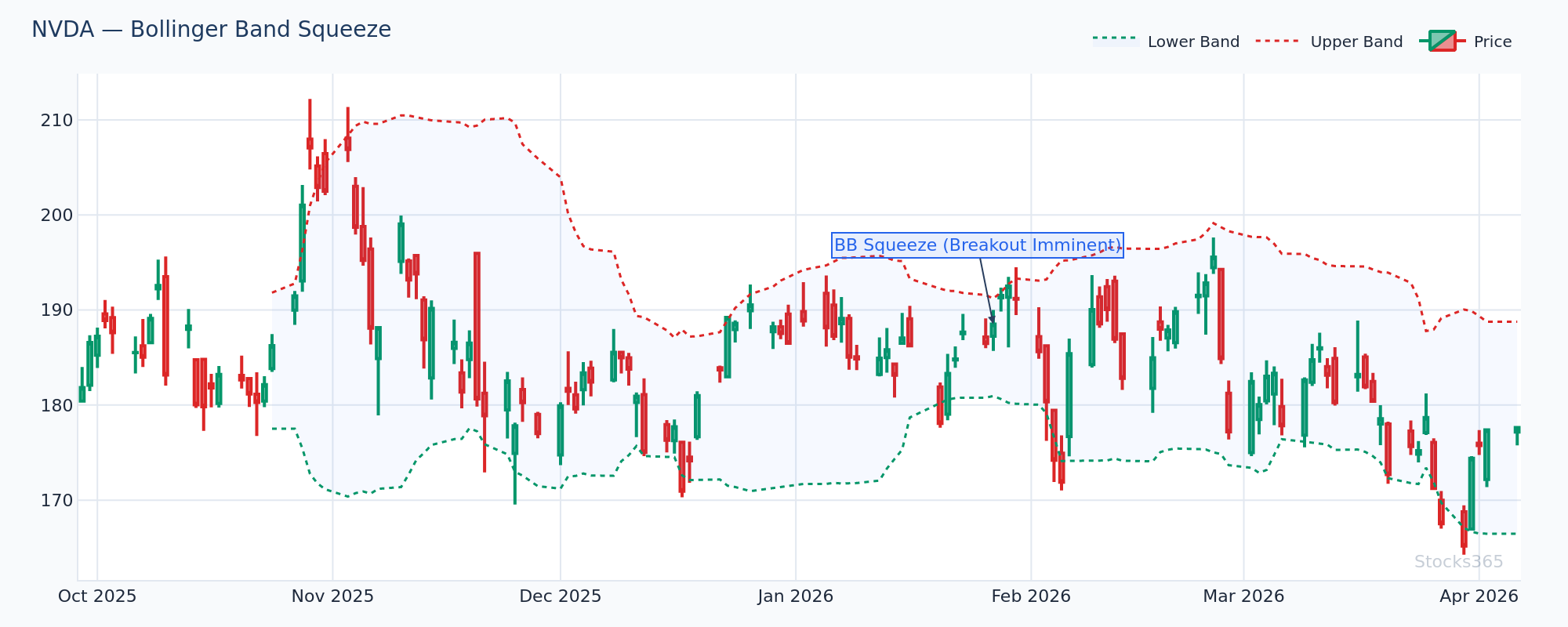
Task: Click the Feb 2026 x-axis label
Action: [1031, 596]
